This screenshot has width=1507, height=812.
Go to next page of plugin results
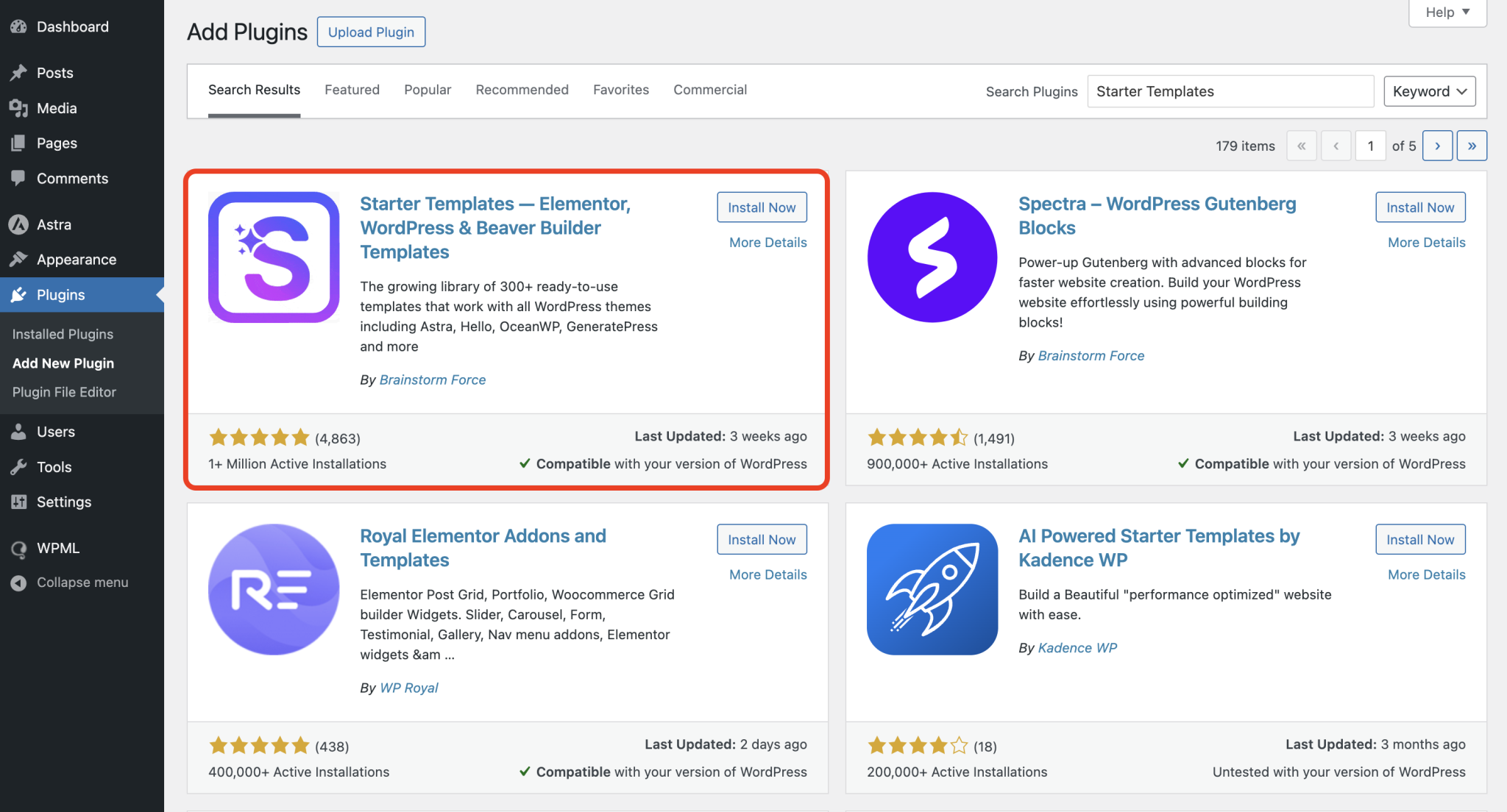tap(1437, 146)
